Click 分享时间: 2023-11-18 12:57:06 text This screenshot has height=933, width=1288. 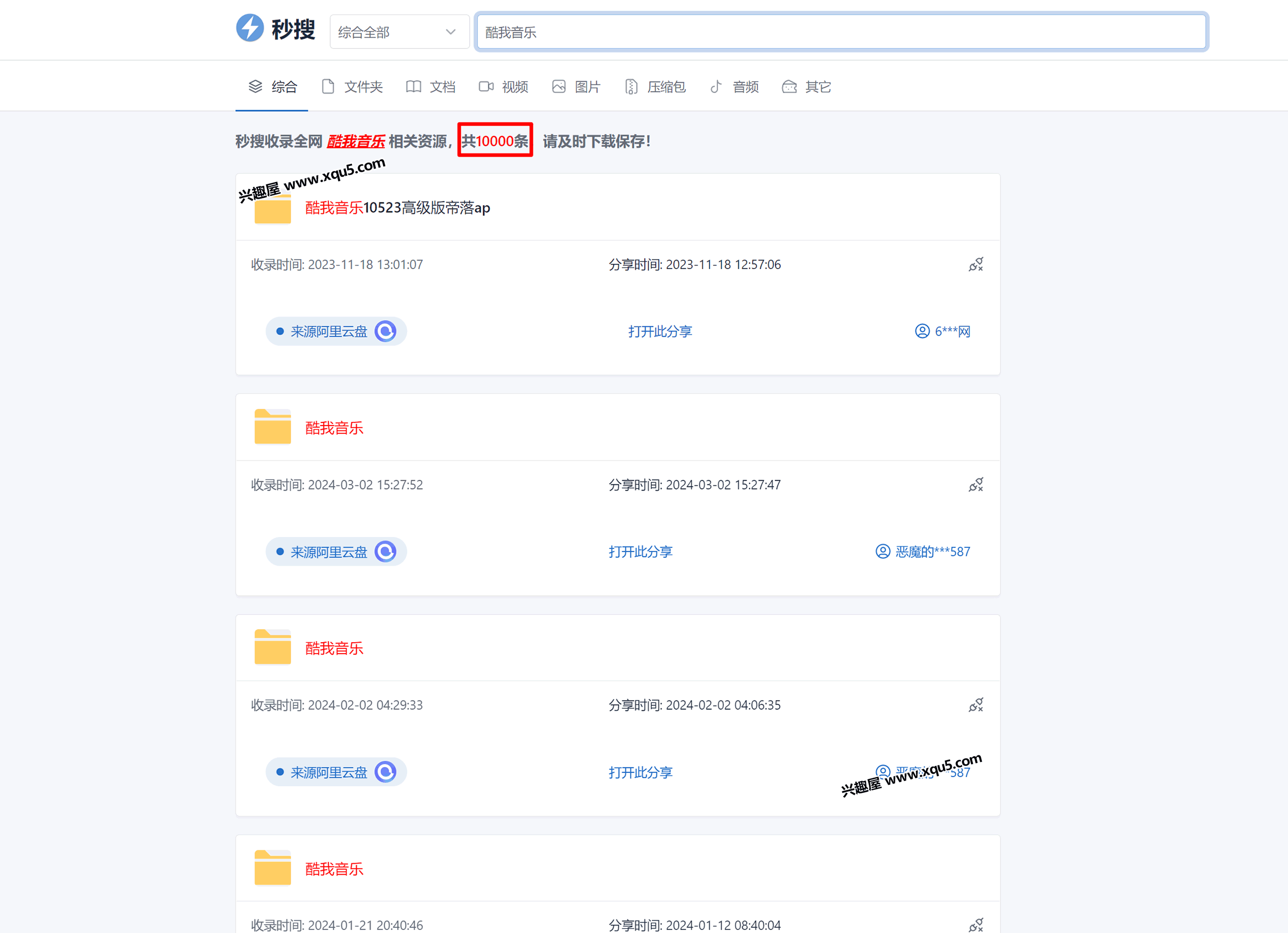point(694,264)
